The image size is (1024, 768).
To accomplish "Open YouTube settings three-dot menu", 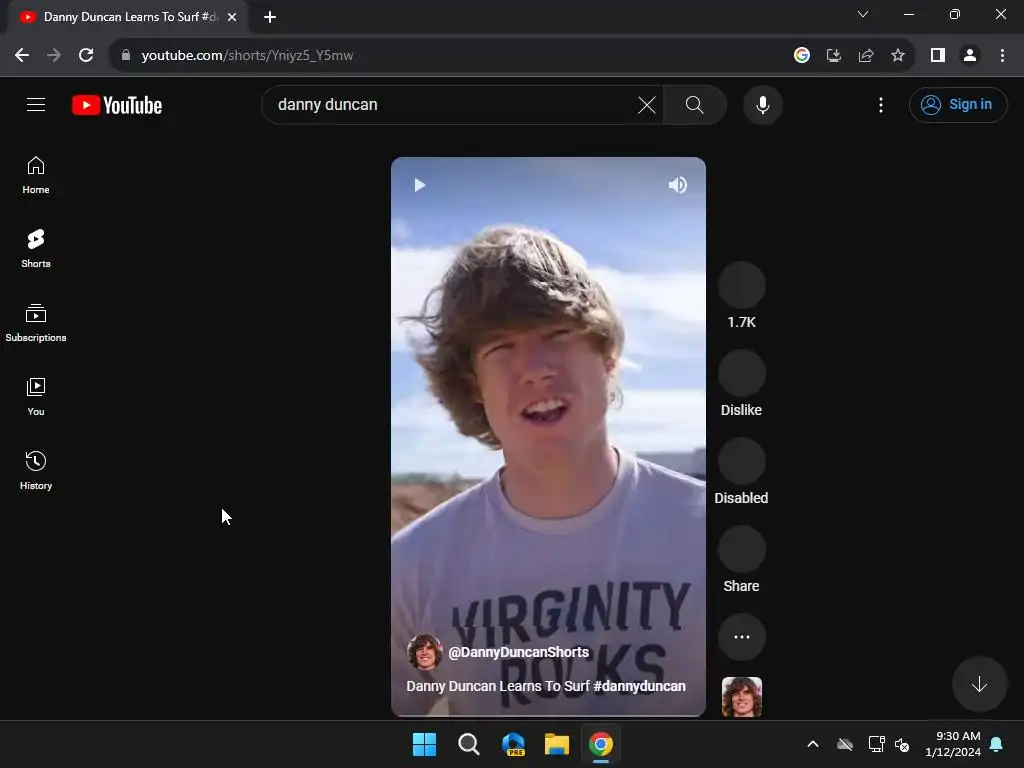I will [881, 104].
